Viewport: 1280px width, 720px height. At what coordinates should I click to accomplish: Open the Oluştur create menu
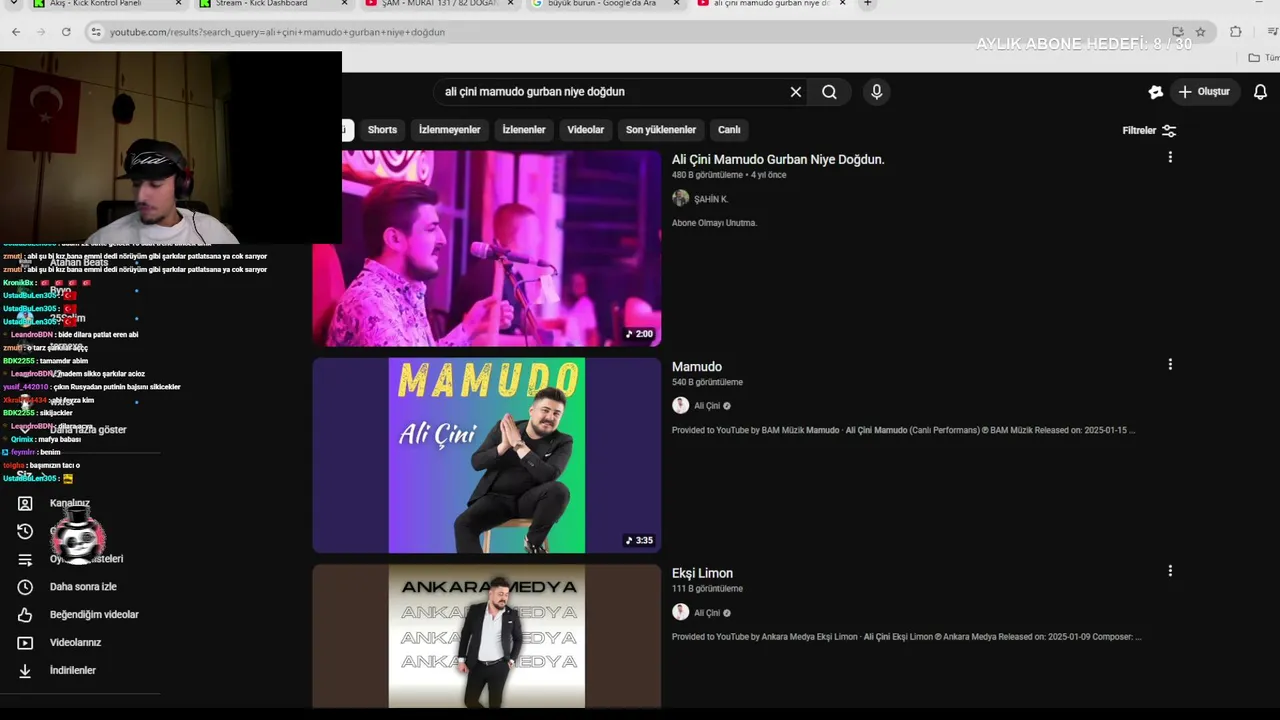(x=1203, y=92)
